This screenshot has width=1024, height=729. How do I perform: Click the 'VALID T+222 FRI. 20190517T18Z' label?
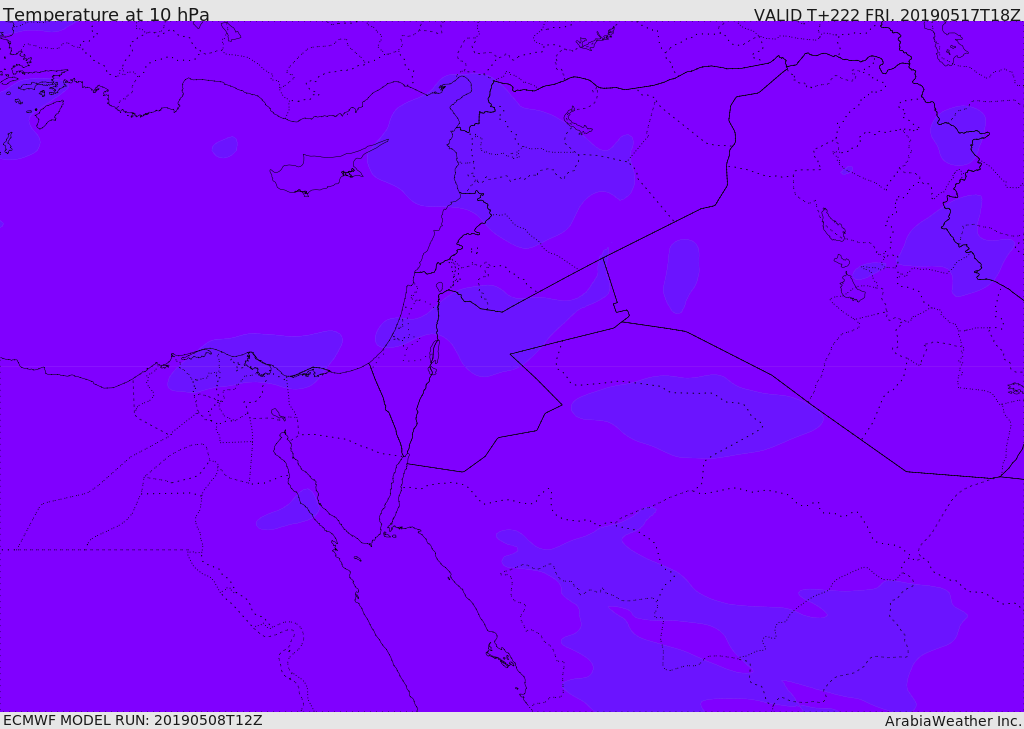tap(887, 14)
